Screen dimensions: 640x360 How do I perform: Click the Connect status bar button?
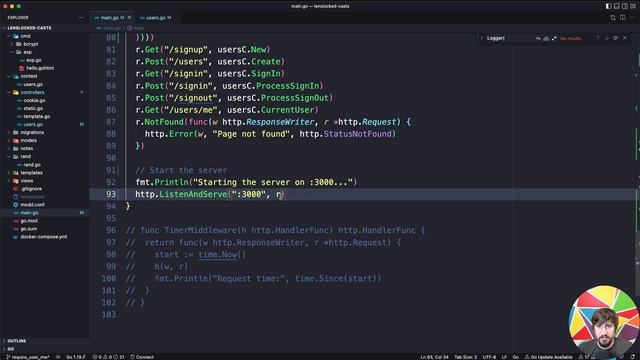point(142,357)
